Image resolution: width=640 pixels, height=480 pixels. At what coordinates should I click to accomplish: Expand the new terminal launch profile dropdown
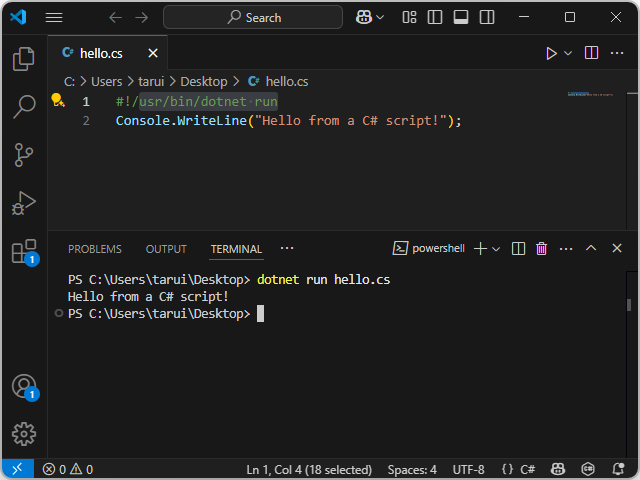(496, 249)
